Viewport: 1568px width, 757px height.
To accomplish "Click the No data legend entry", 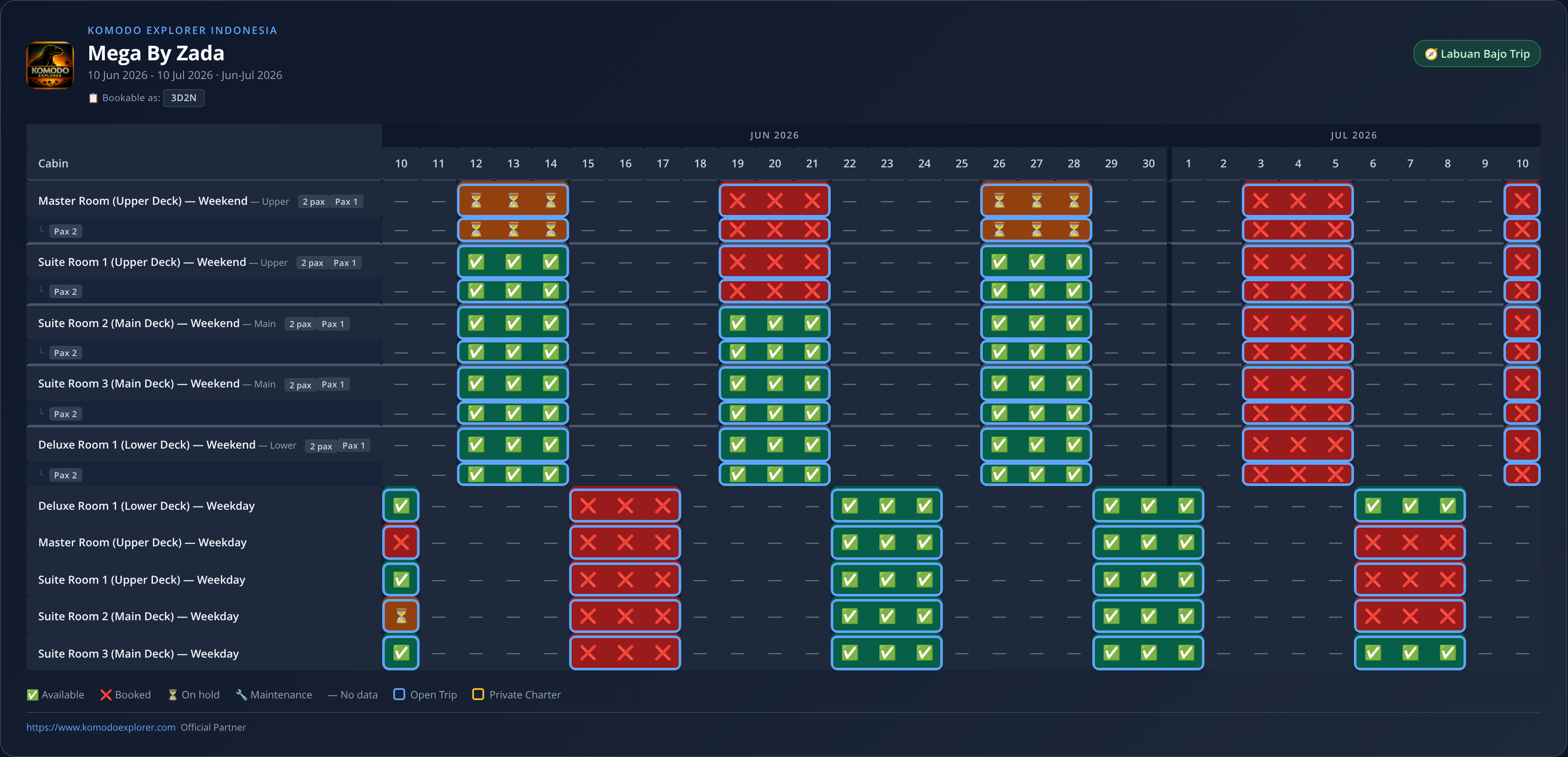I will pyautogui.click(x=353, y=695).
